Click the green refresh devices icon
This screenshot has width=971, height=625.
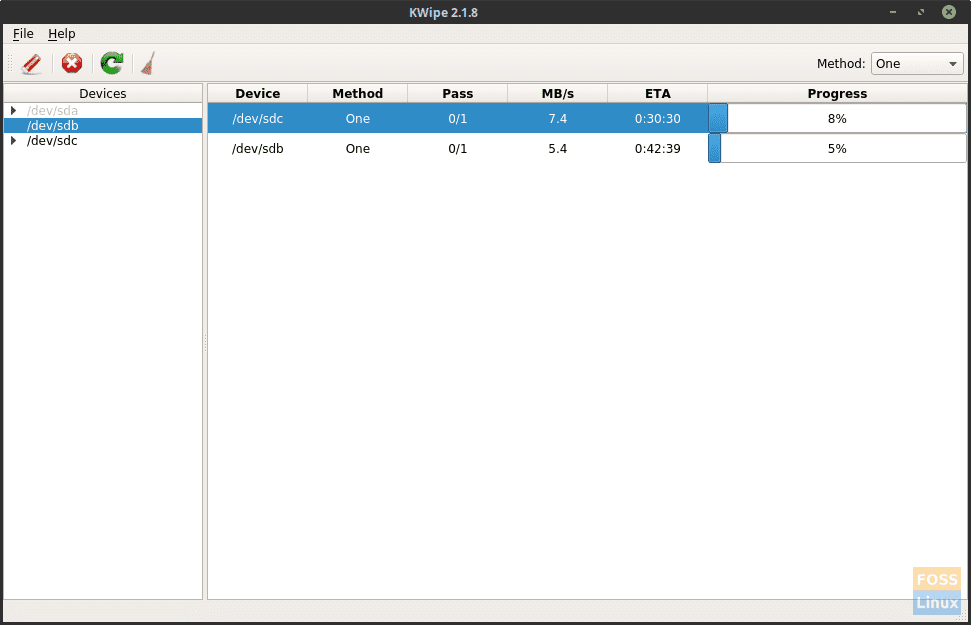(112, 63)
